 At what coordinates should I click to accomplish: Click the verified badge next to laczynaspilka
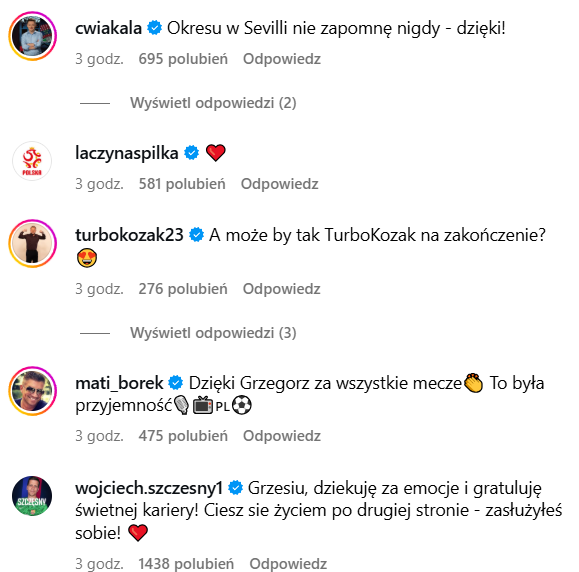point(191,153)
